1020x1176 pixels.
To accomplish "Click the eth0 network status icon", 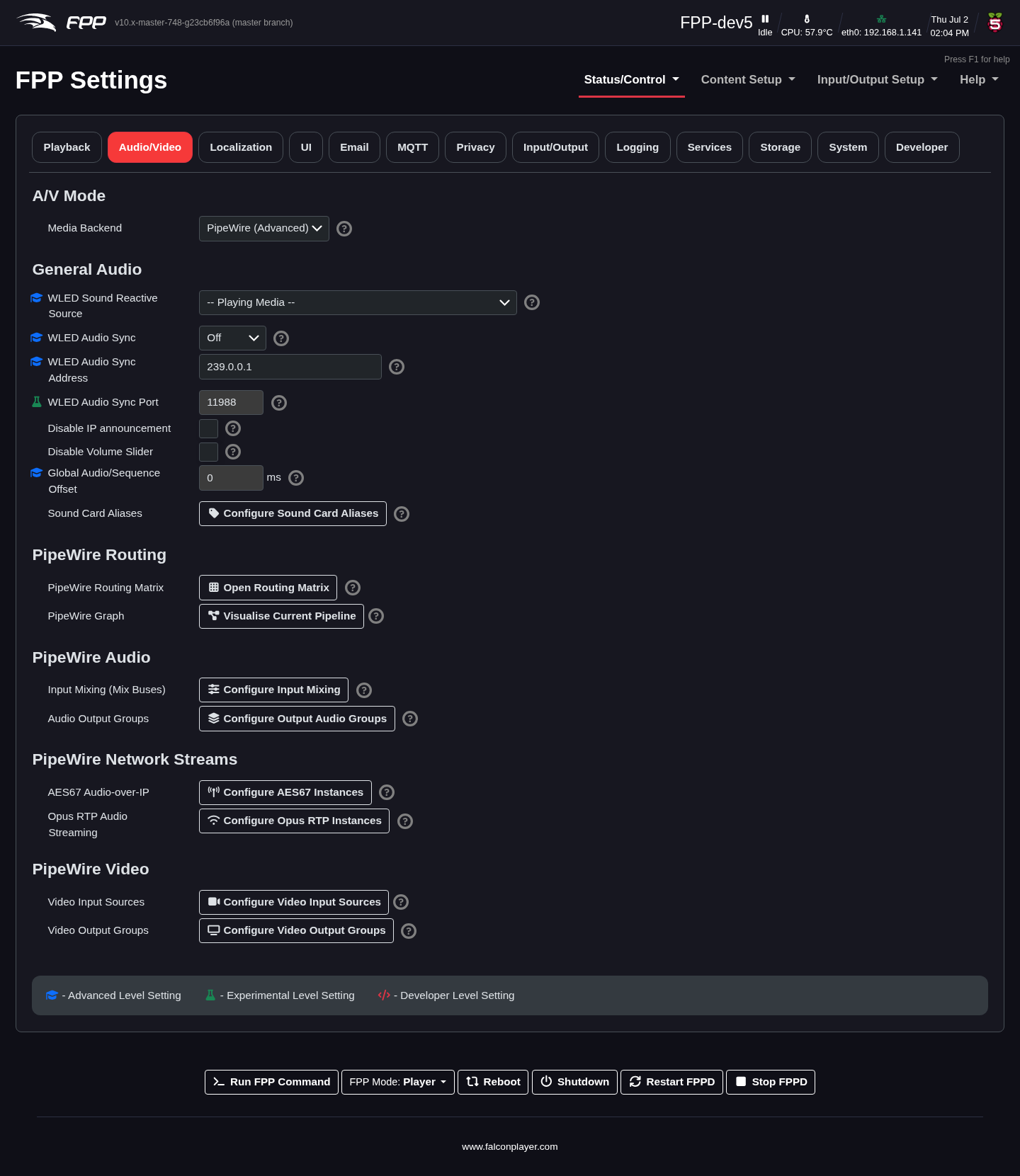I will pyautogui.click(x=881, y=19).
